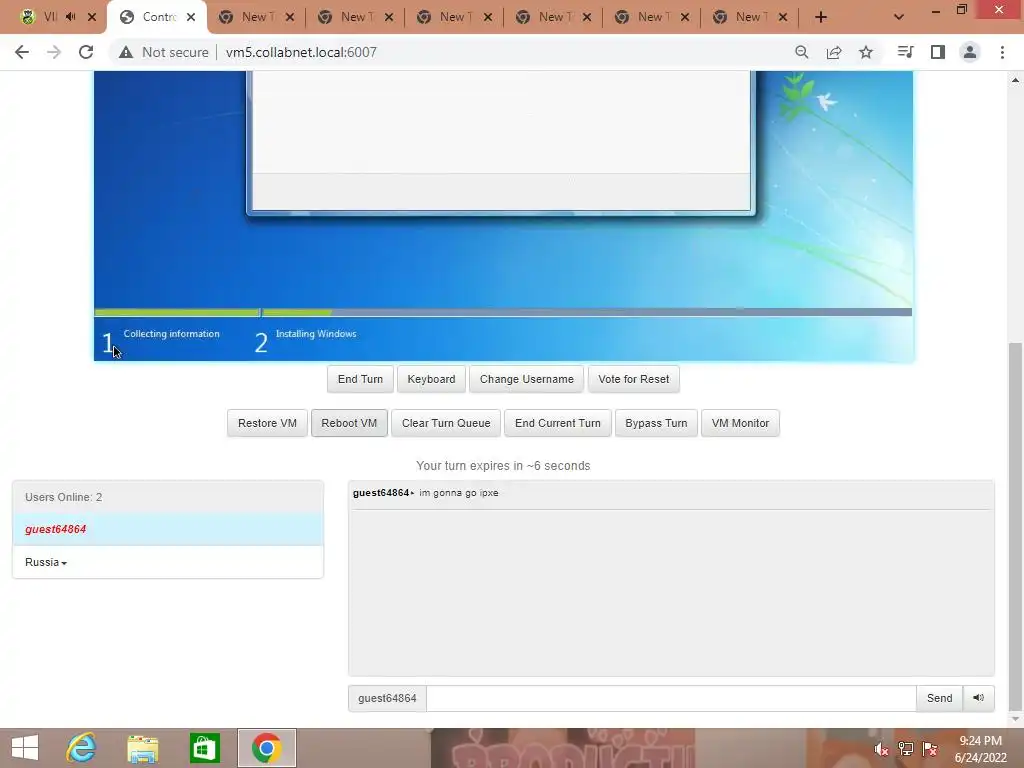Click the address bar URL vm5.collabnet.local:6007
The image size is (1024, 768).
(x=301, y=52)
